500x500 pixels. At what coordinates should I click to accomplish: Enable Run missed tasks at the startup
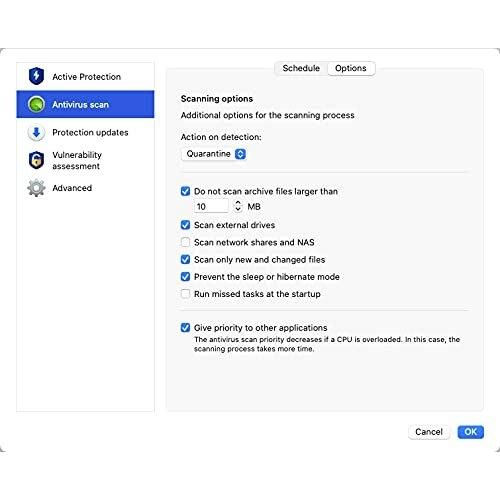tap(185, 294)
